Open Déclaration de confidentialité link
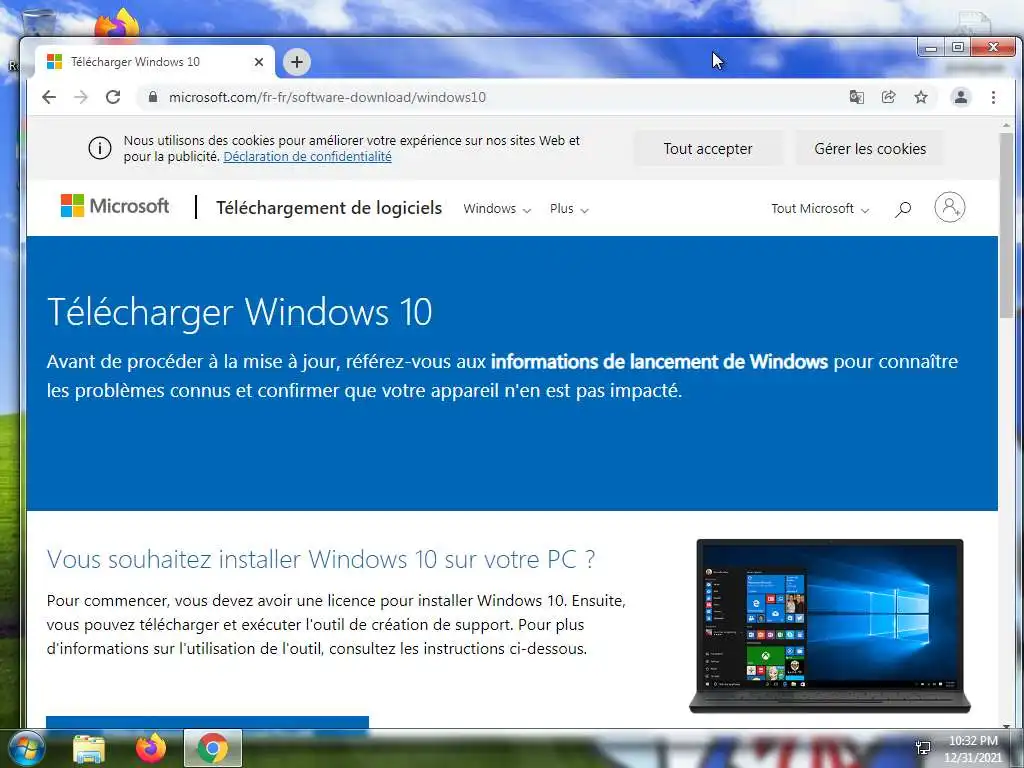Viewport: 1024px width, 768px height. [x=308, y=157]
